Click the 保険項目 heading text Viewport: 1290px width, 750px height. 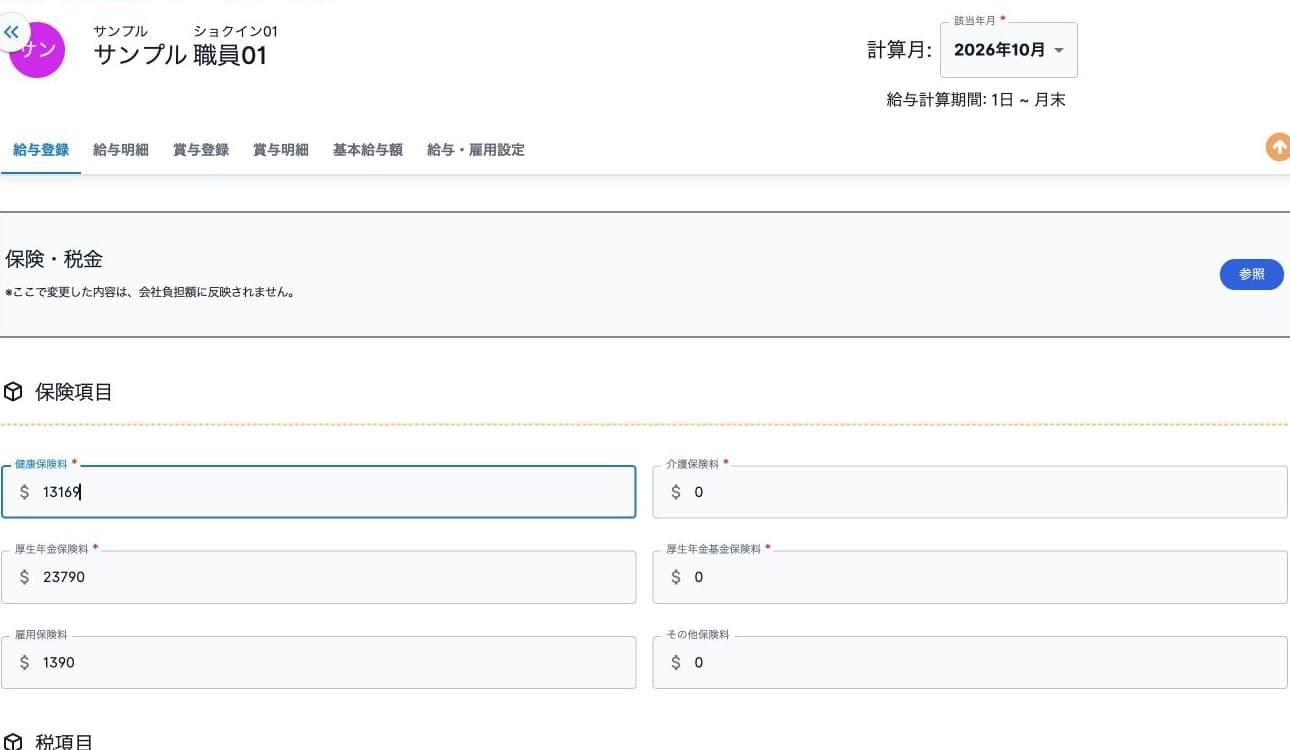(74, 392)
